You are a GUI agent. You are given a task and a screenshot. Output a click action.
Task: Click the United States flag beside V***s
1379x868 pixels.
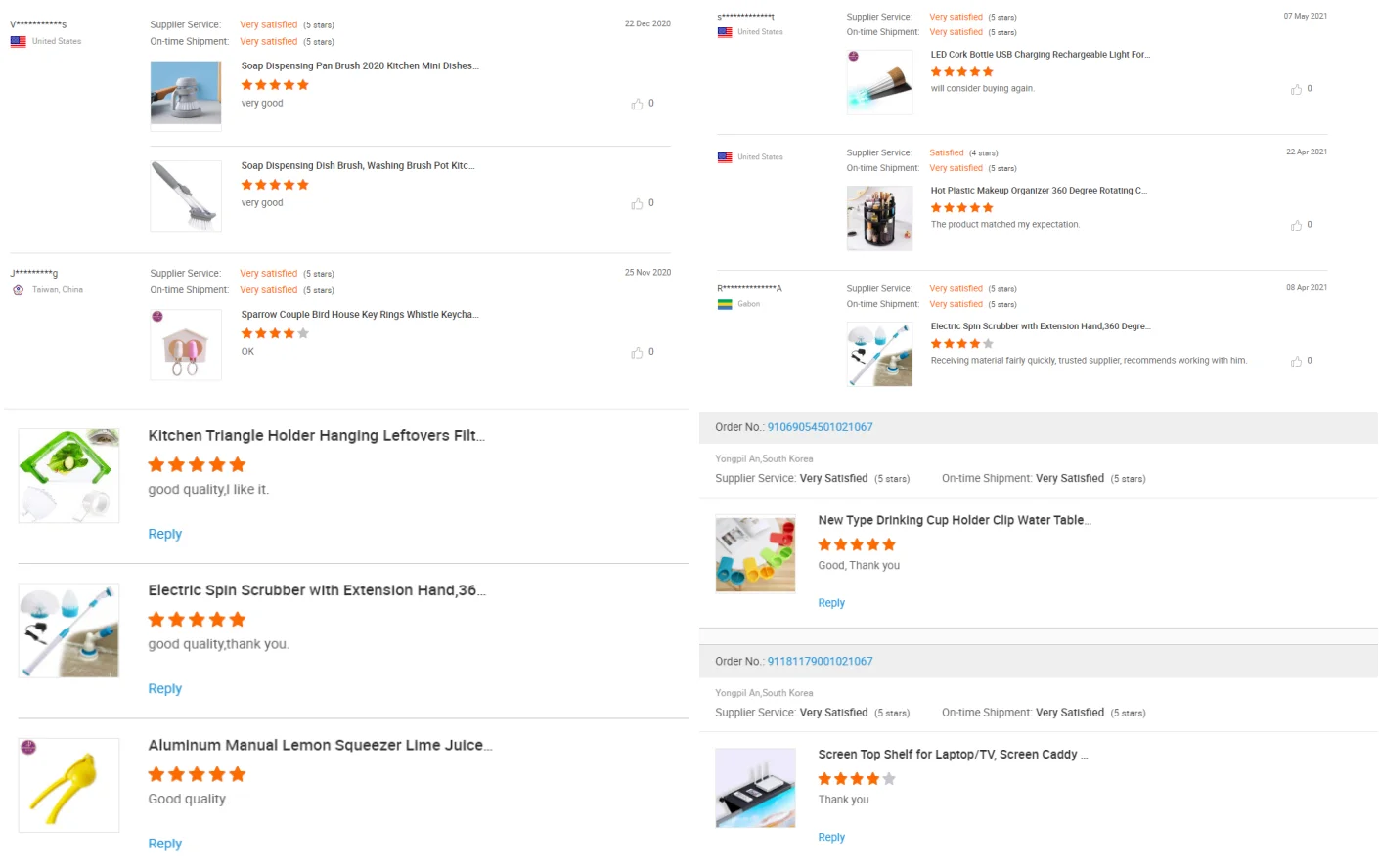[19, 42]
